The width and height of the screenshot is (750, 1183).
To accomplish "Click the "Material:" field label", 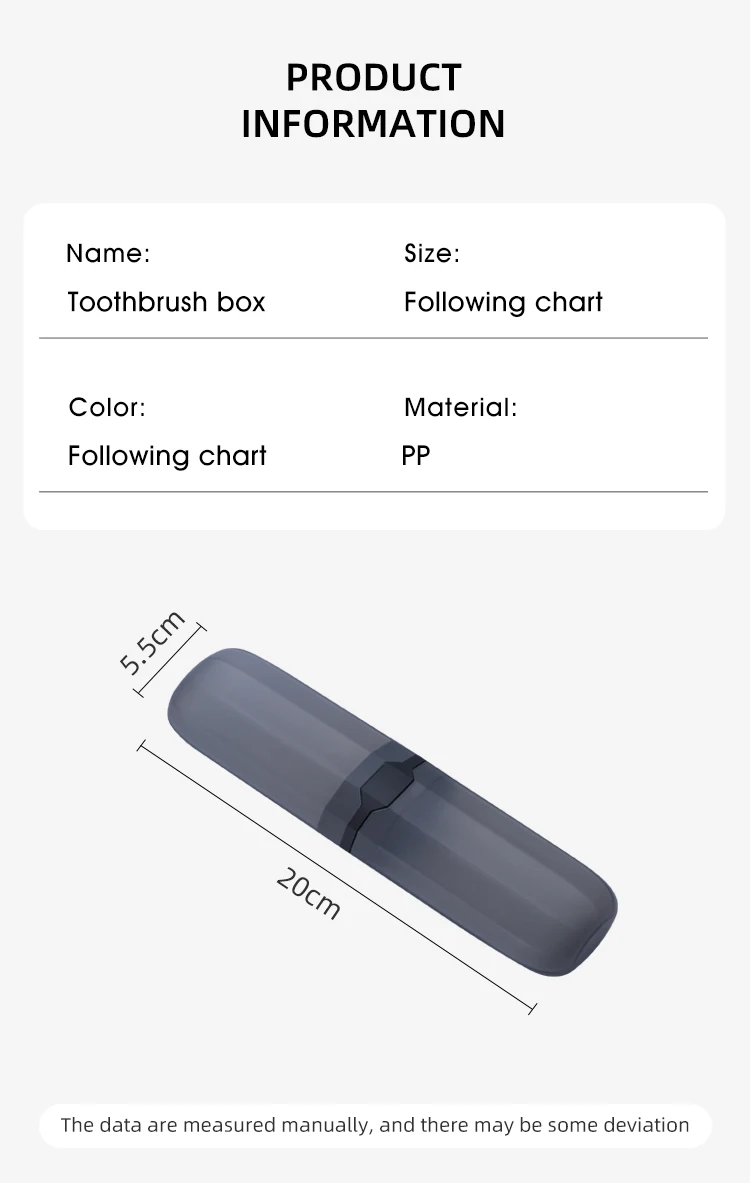I will (x=460, y=408).
